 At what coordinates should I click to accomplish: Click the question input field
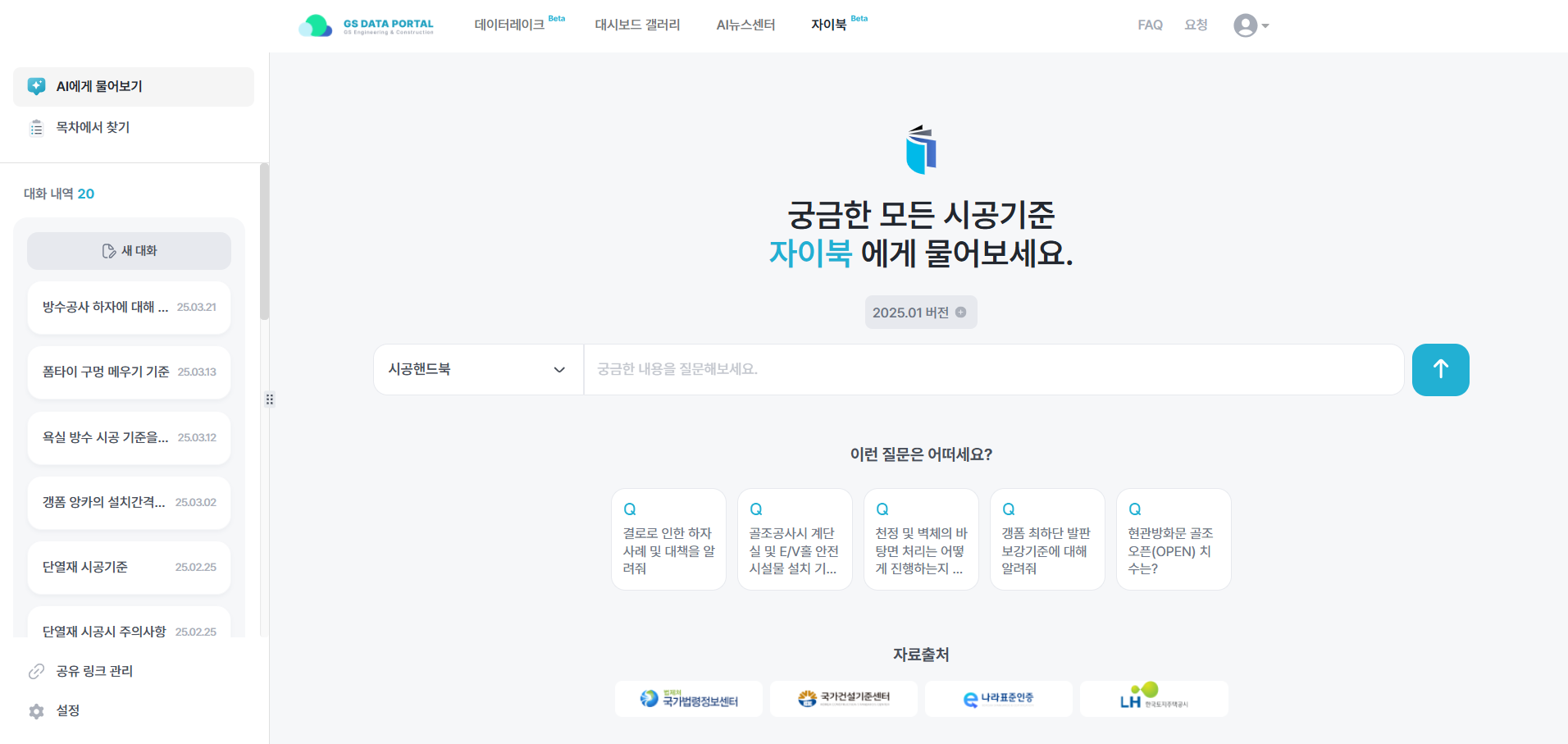click(992, 370)
